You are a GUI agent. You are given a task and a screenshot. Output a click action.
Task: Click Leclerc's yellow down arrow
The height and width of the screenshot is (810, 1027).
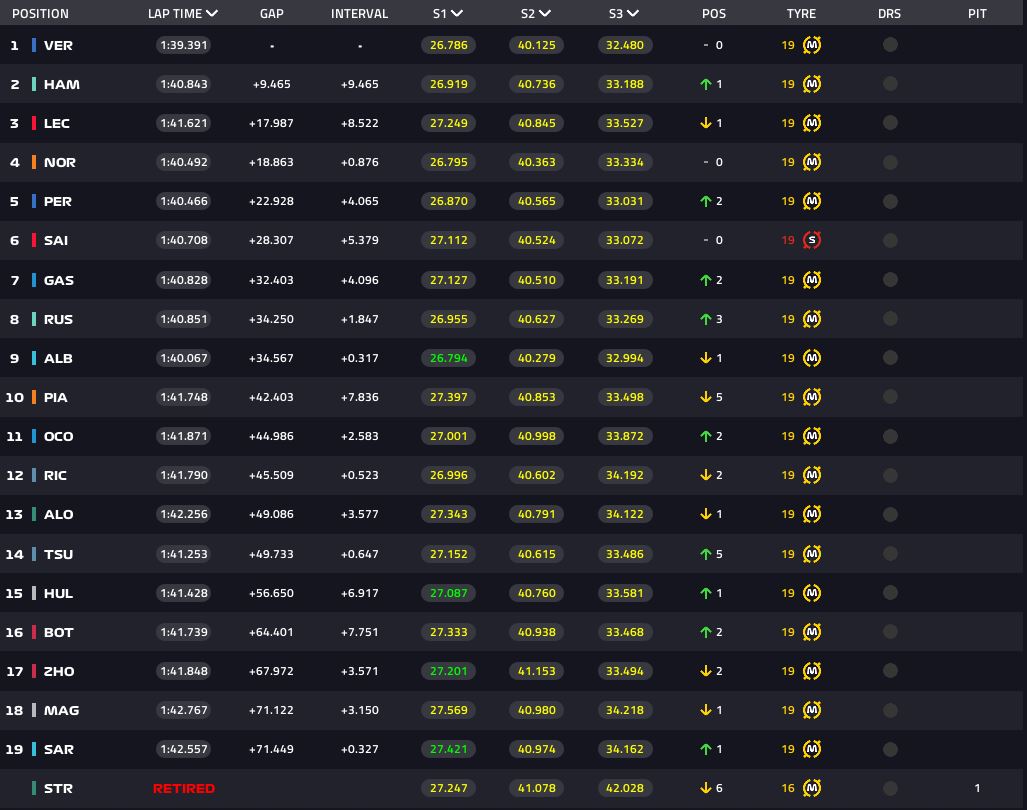tap(706, 123)
